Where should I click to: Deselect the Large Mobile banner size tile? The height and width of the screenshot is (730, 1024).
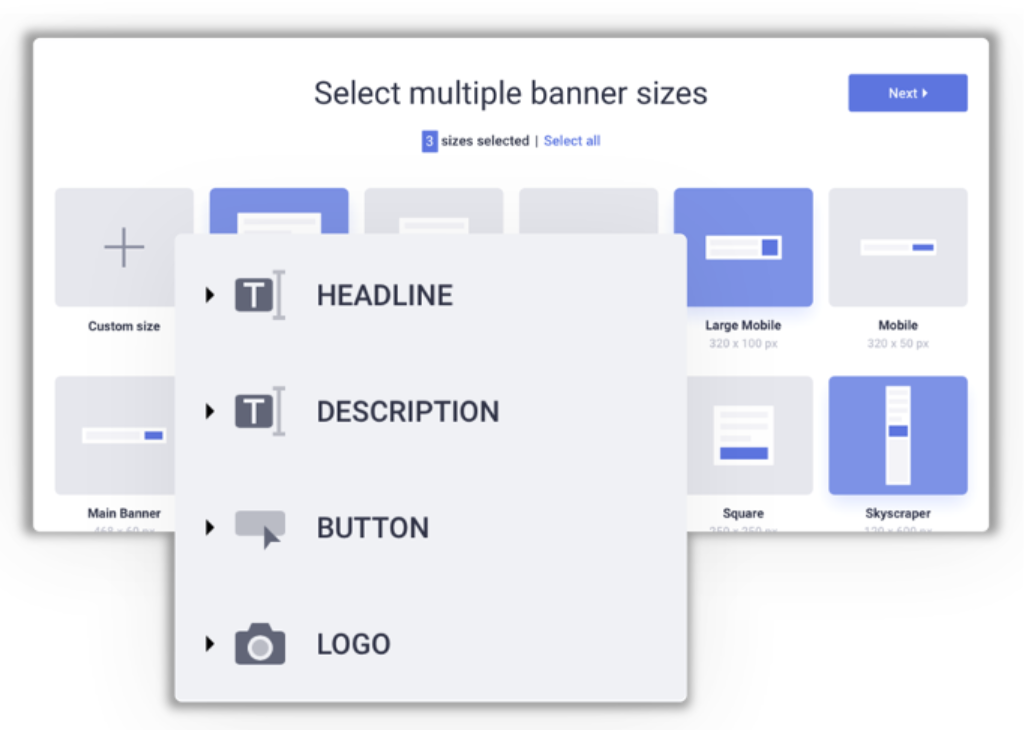coord(750,247)
